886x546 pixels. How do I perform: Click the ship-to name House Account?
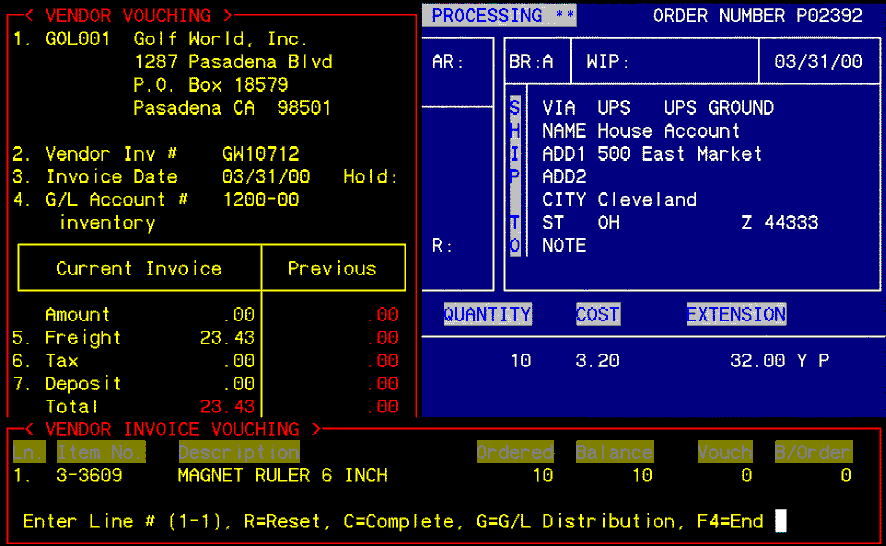click(x=668, y=131)
